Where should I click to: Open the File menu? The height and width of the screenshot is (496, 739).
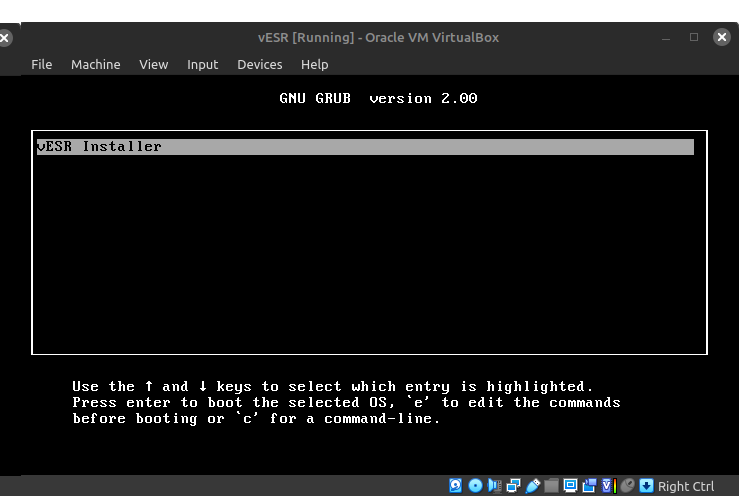tap(41, 64)
